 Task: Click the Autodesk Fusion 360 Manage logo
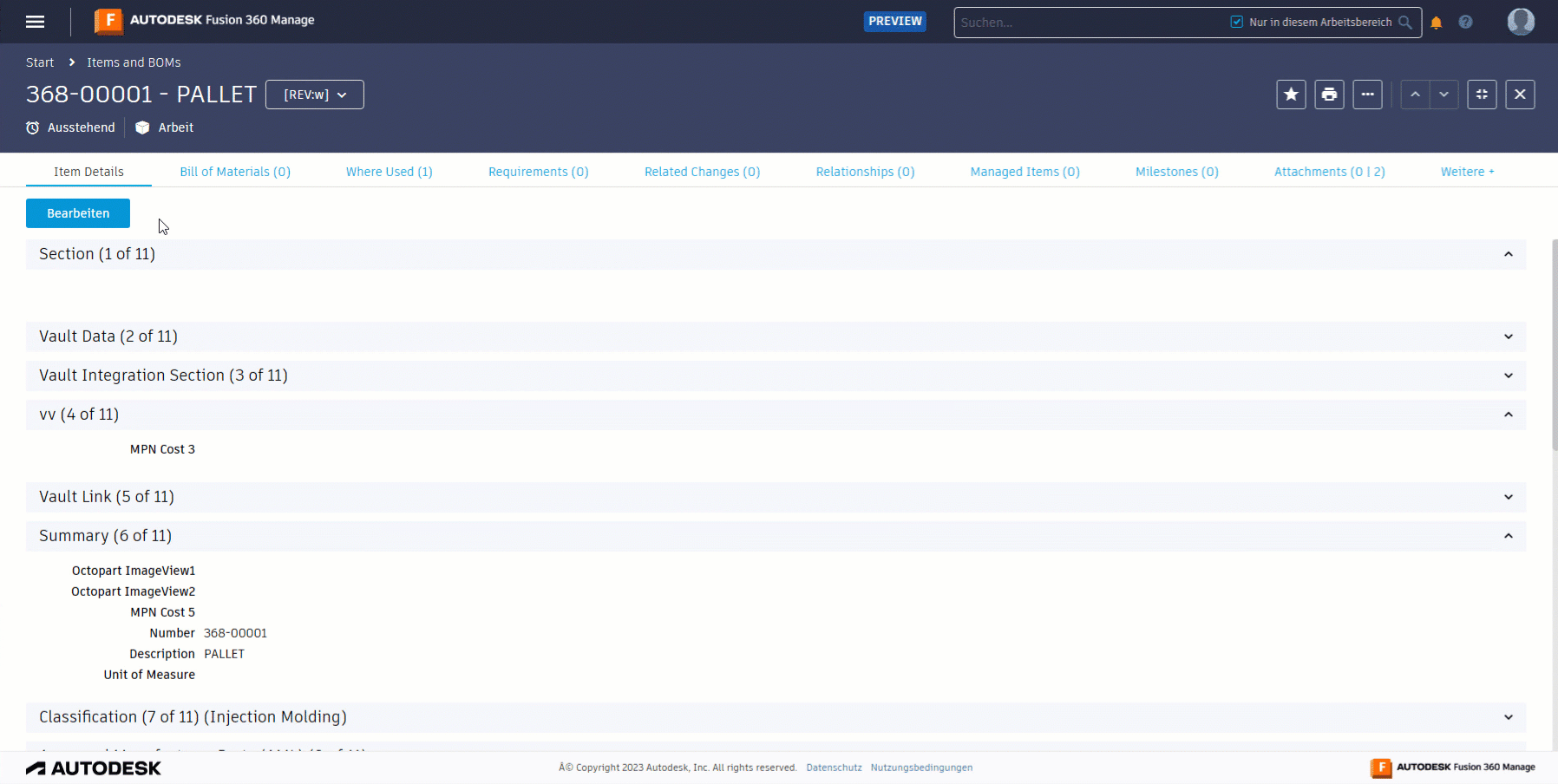205,20
